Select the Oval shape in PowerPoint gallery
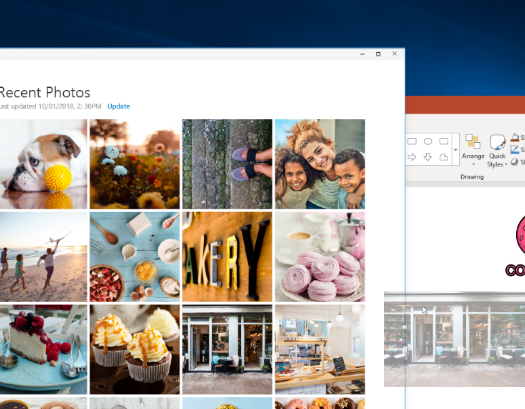Screen dimensions: 525x409 click(428, 141)
